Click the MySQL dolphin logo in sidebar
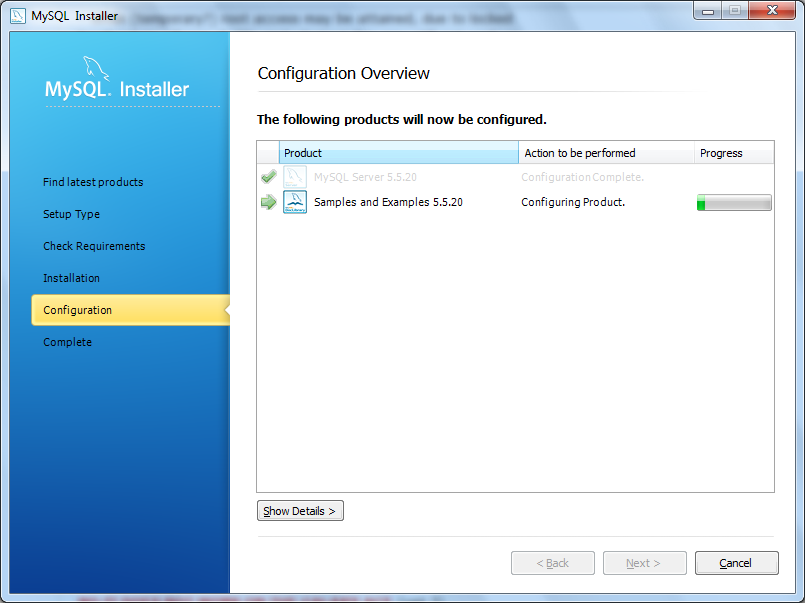The height and width of the screenshot is (603, 805). coord(97,69)
